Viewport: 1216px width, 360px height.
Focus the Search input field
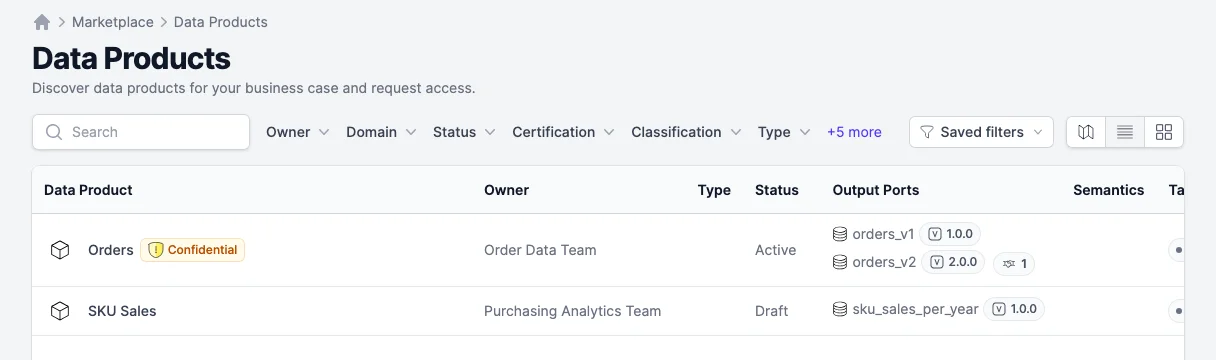[141, 132]
